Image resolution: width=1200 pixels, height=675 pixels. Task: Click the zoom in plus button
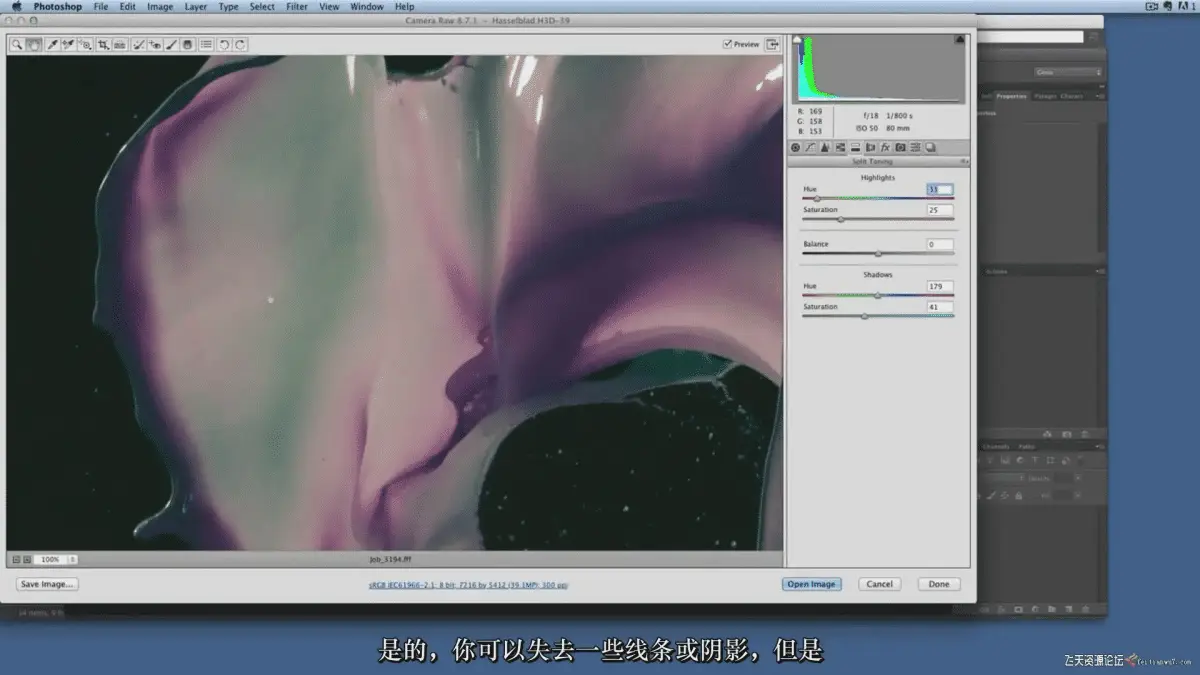pos(27,559)
